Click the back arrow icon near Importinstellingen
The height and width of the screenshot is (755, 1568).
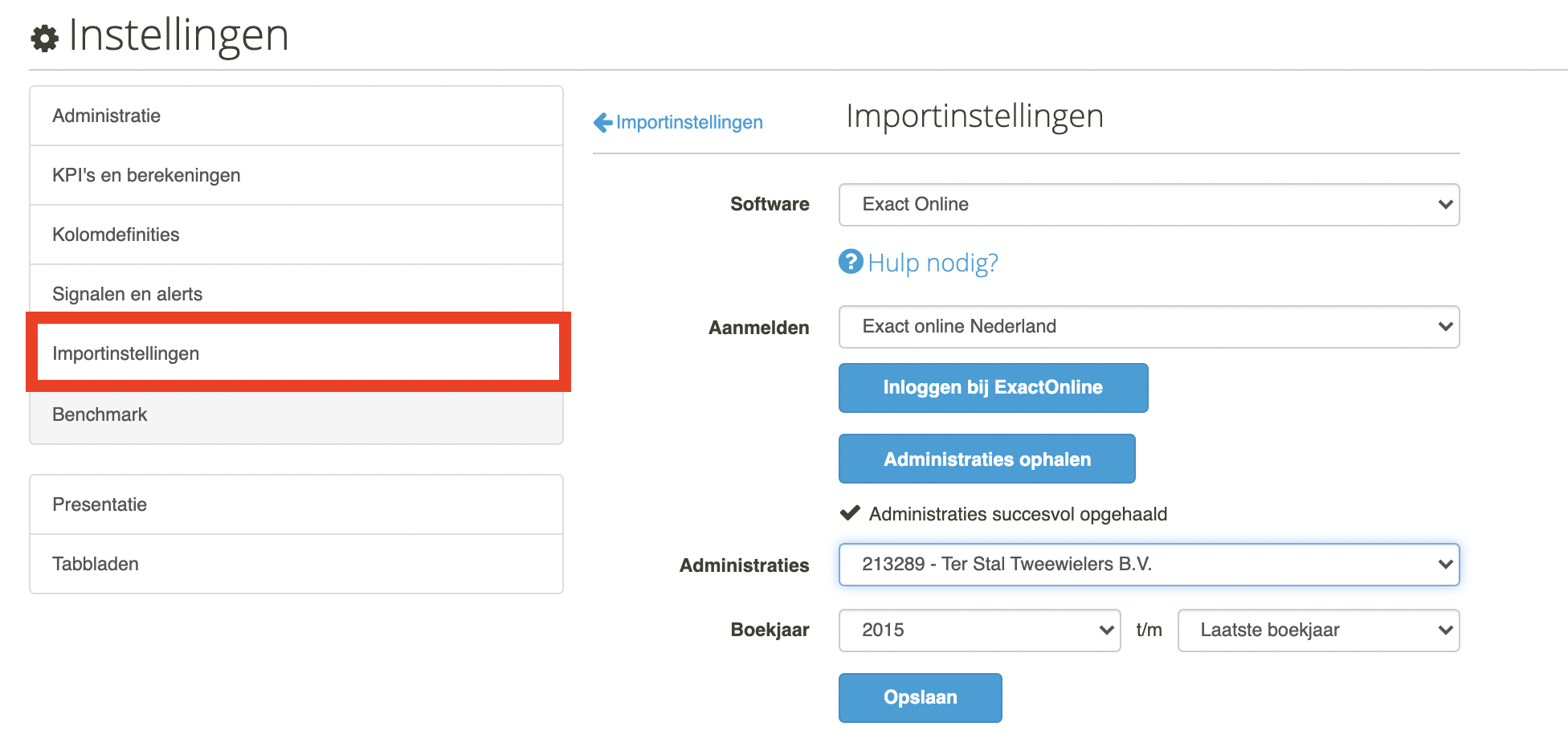603,122
